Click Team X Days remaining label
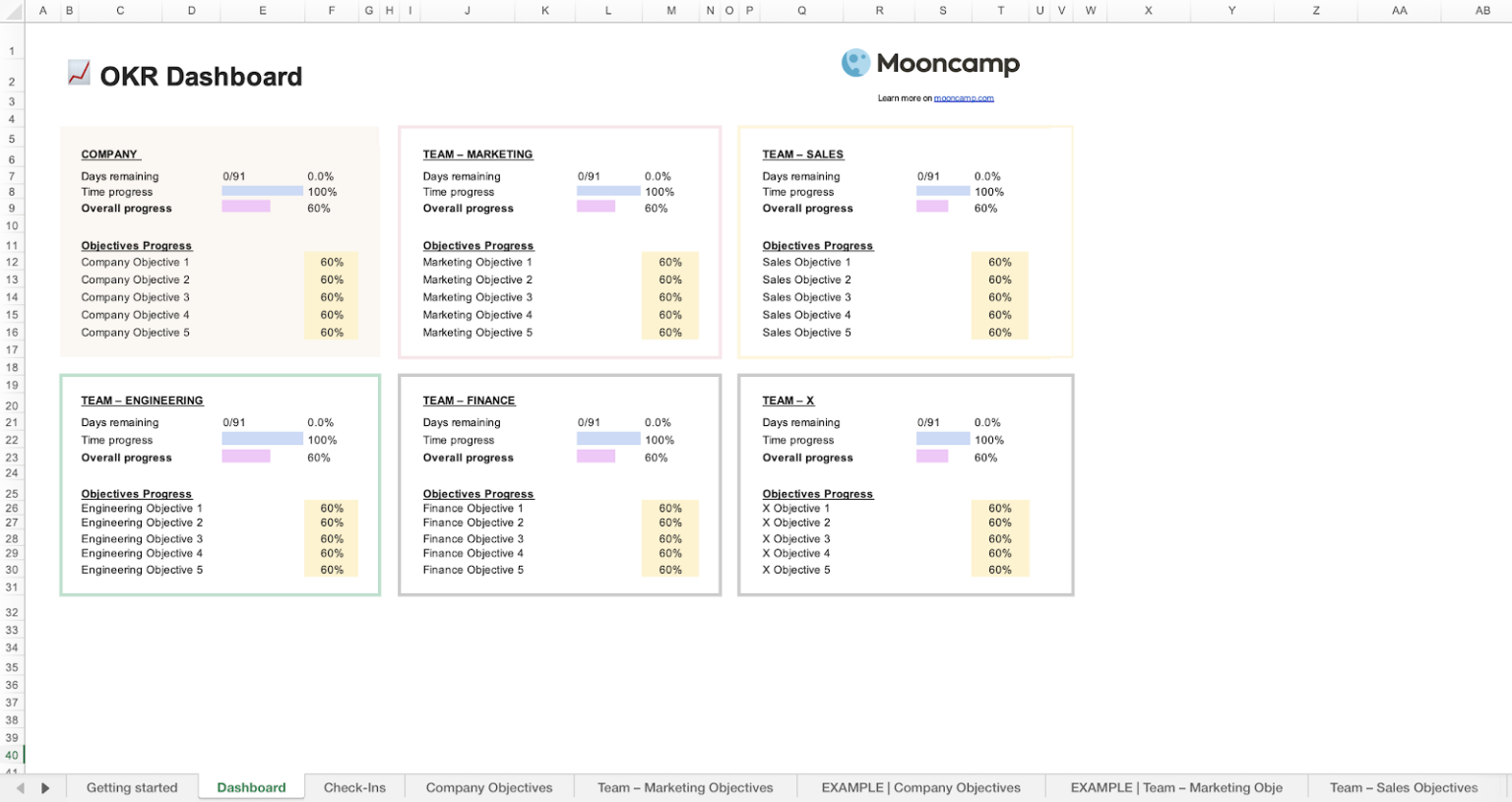 click(801, 423)
